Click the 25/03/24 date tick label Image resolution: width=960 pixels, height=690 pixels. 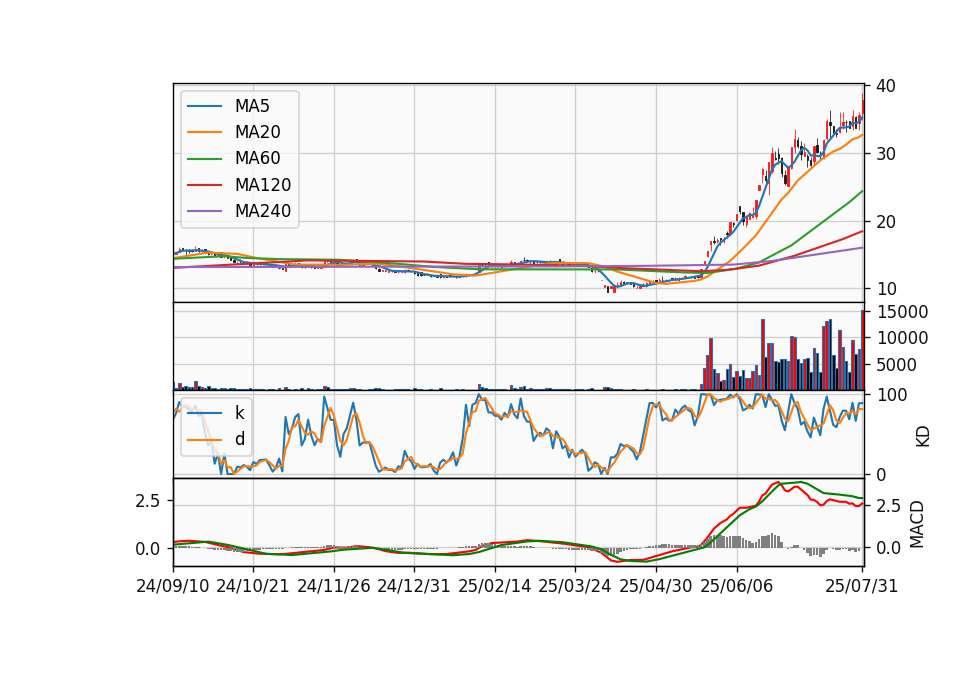[x=575, y=586]
